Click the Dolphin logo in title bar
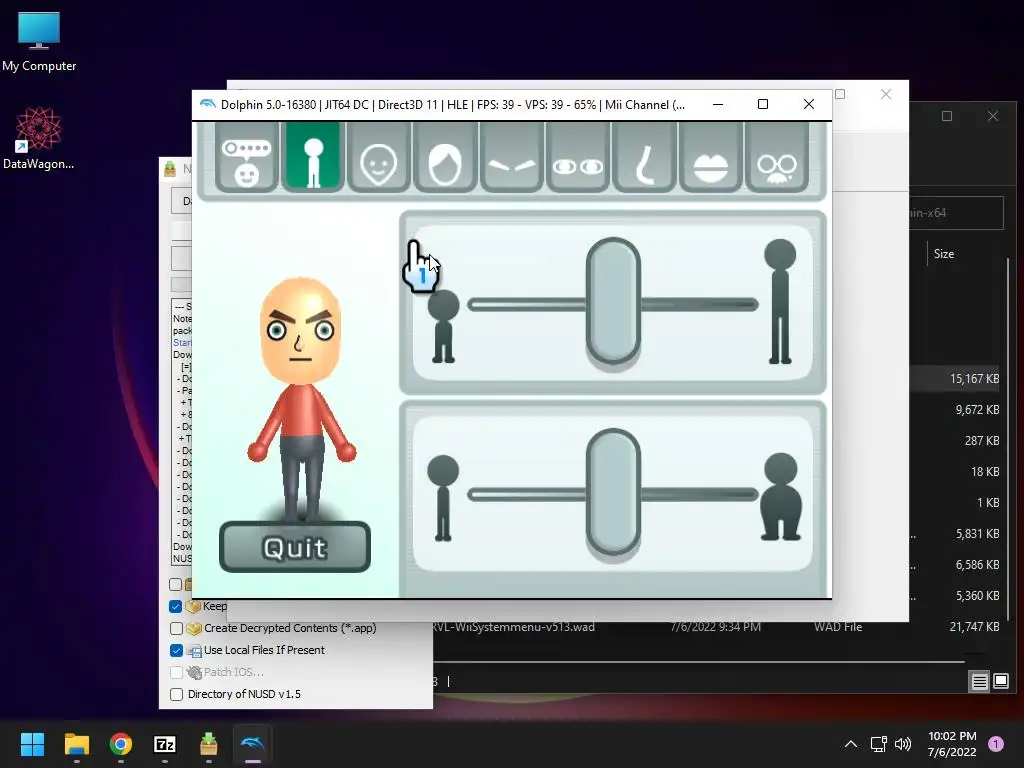Viewport: 1024px width, 768px height. pos(208,104)
